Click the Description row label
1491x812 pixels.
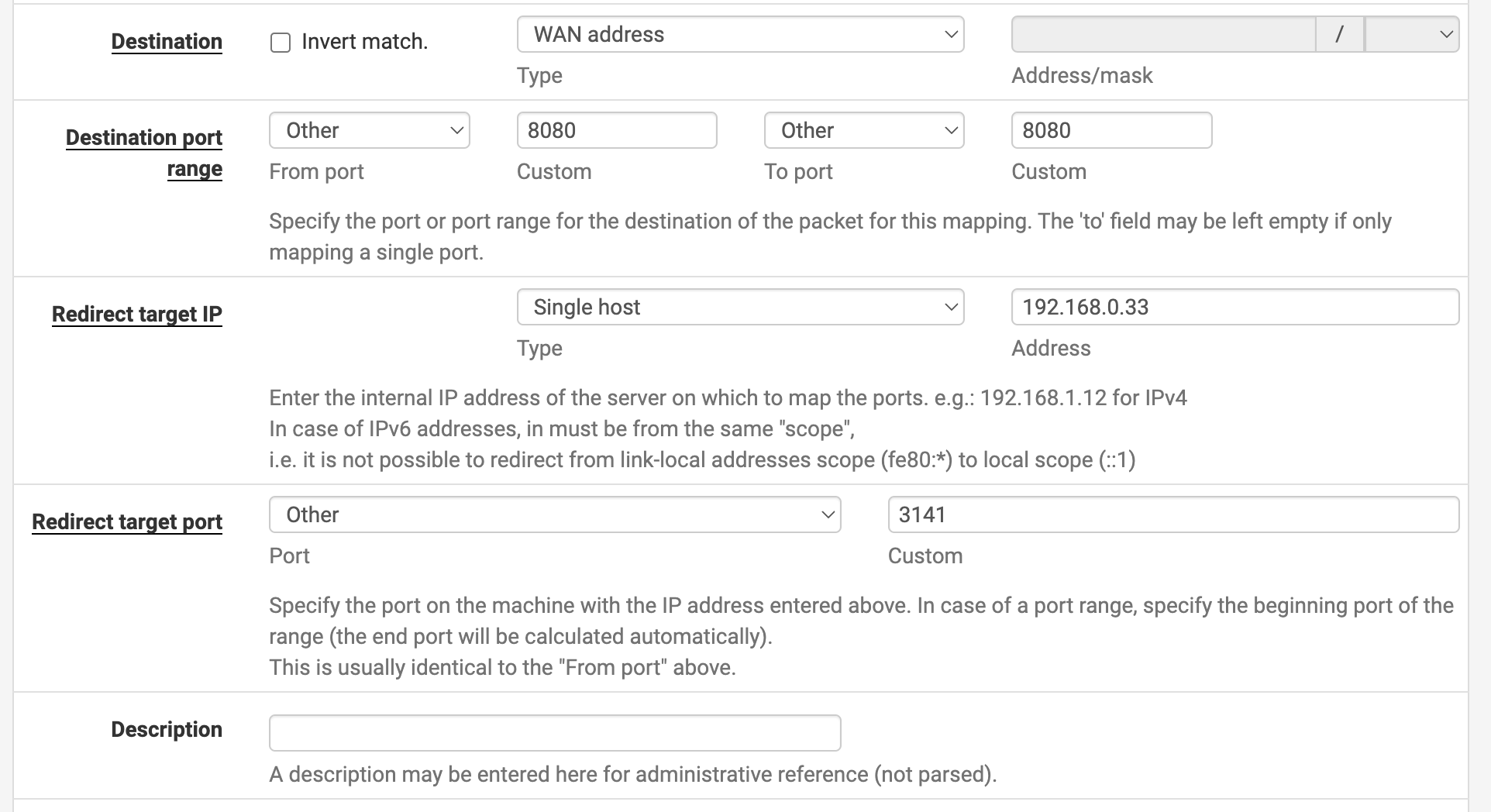click(x=165, y=729)
